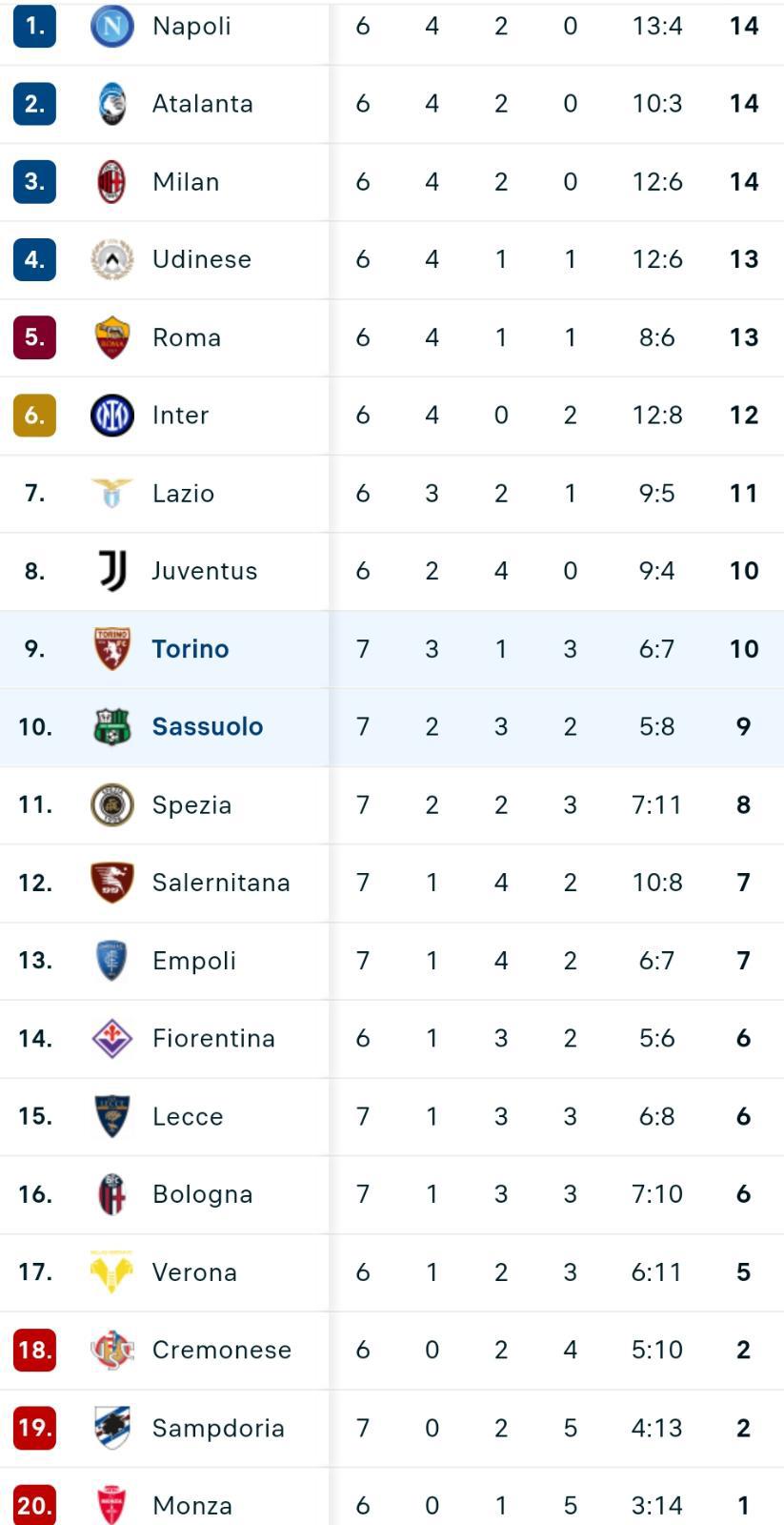Click the gold position 6 badge
The height and width of the screenshot is (1525, 784).
click(x=34, y=415)
